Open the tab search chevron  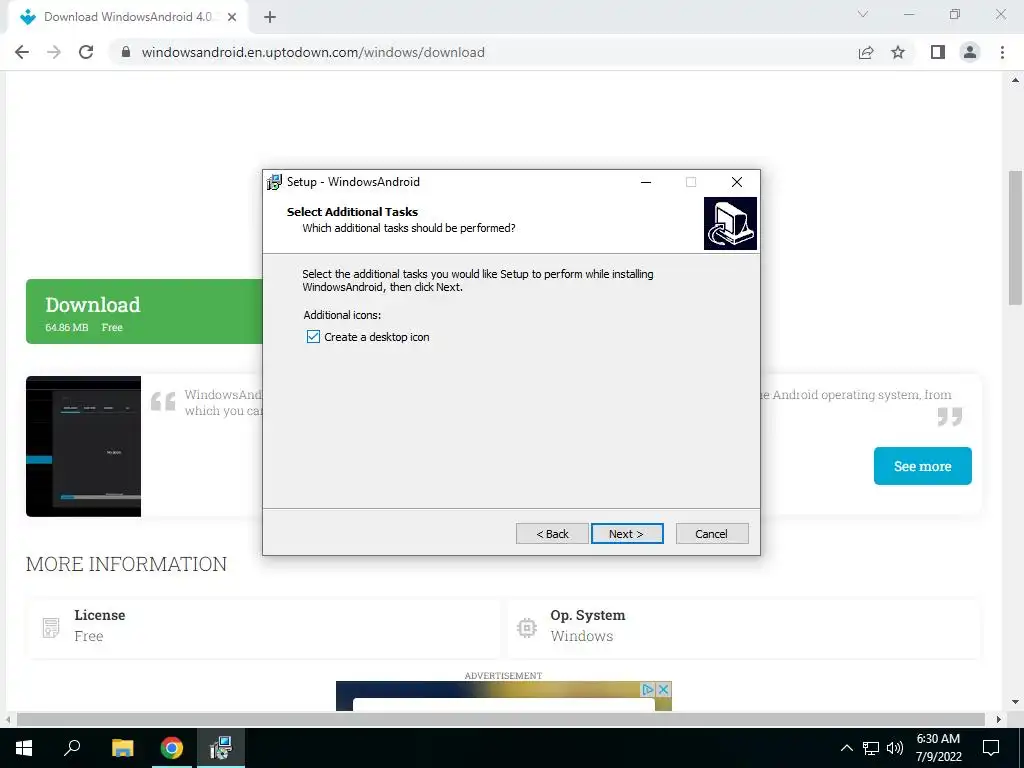pos(863,14)
